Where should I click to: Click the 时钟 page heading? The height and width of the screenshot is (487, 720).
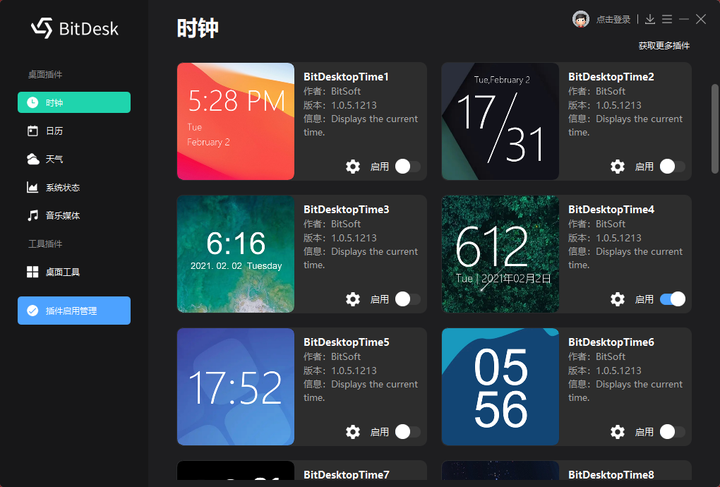pyautogui.click(x=197, y=28)
